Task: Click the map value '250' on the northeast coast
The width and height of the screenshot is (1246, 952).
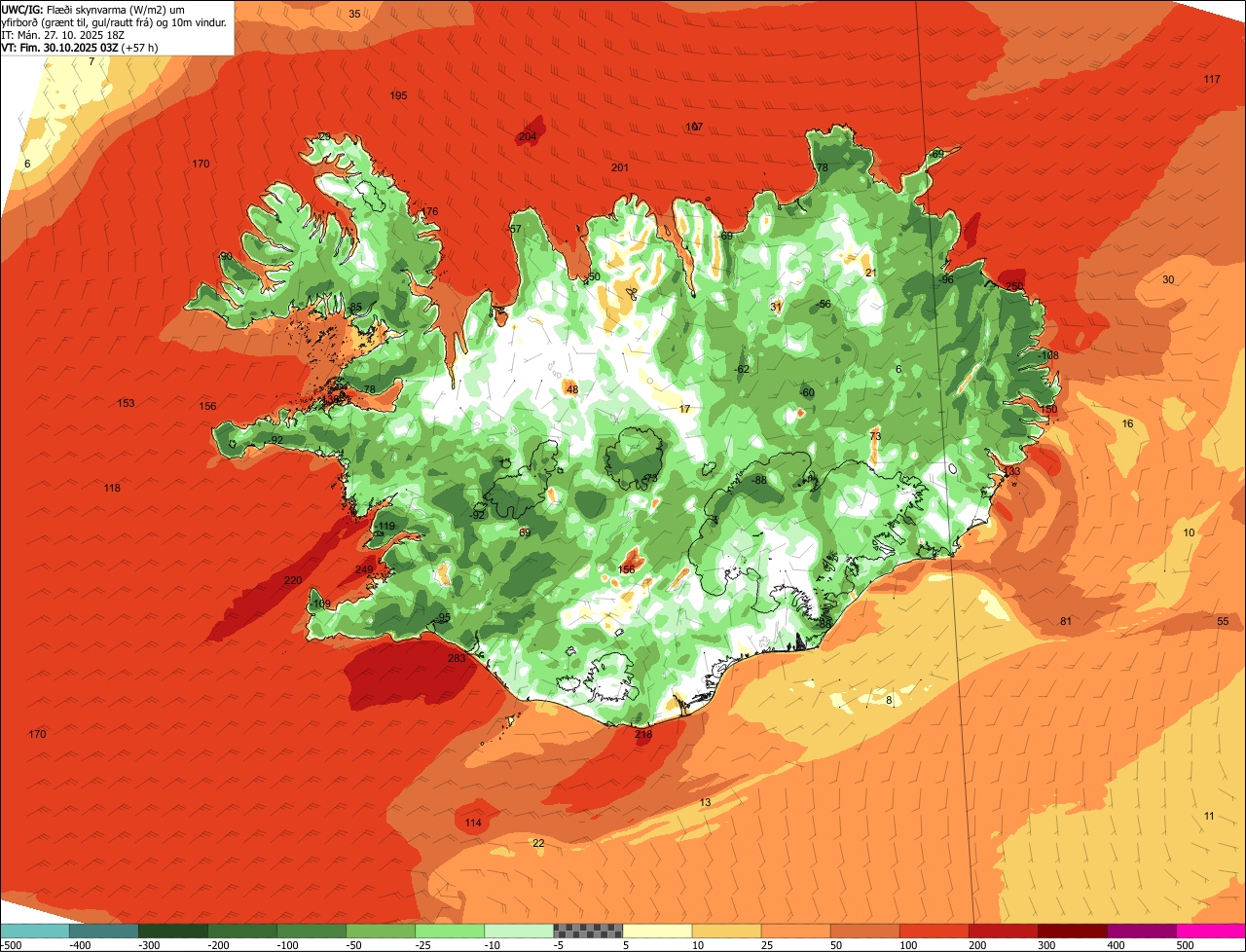Action: point(1014,286)
